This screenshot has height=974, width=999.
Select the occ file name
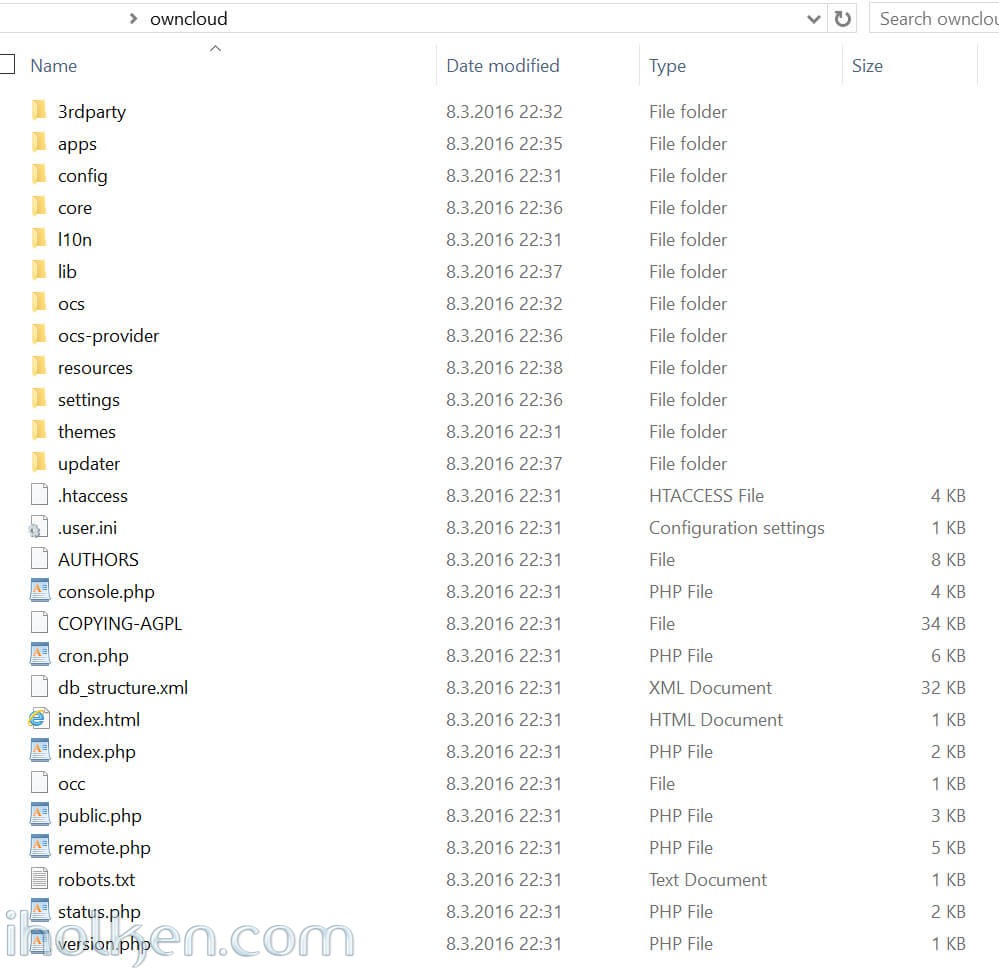point(71,784)
